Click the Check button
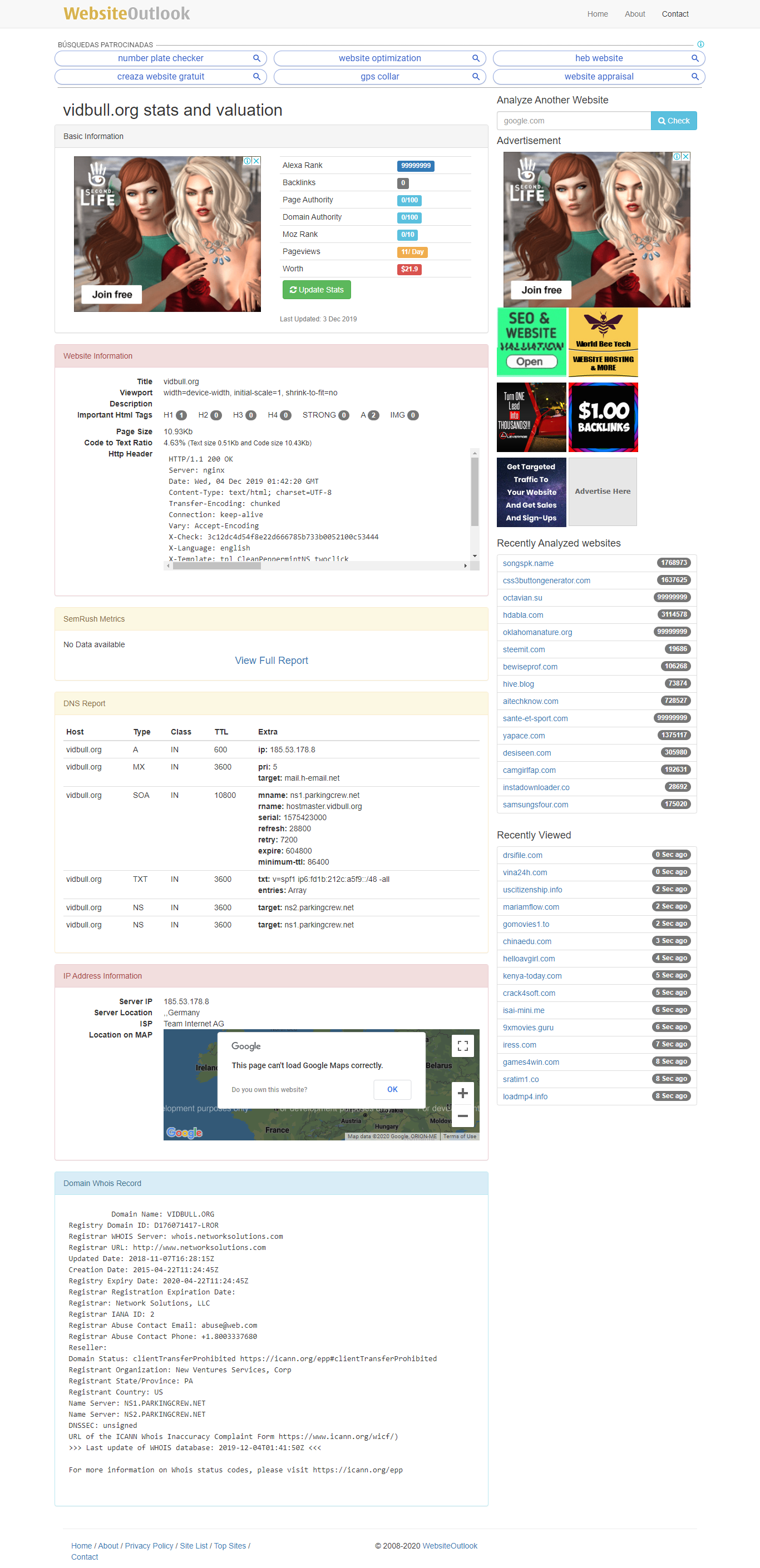This screenshot has width=760, height=1568. tap(674, 121)
